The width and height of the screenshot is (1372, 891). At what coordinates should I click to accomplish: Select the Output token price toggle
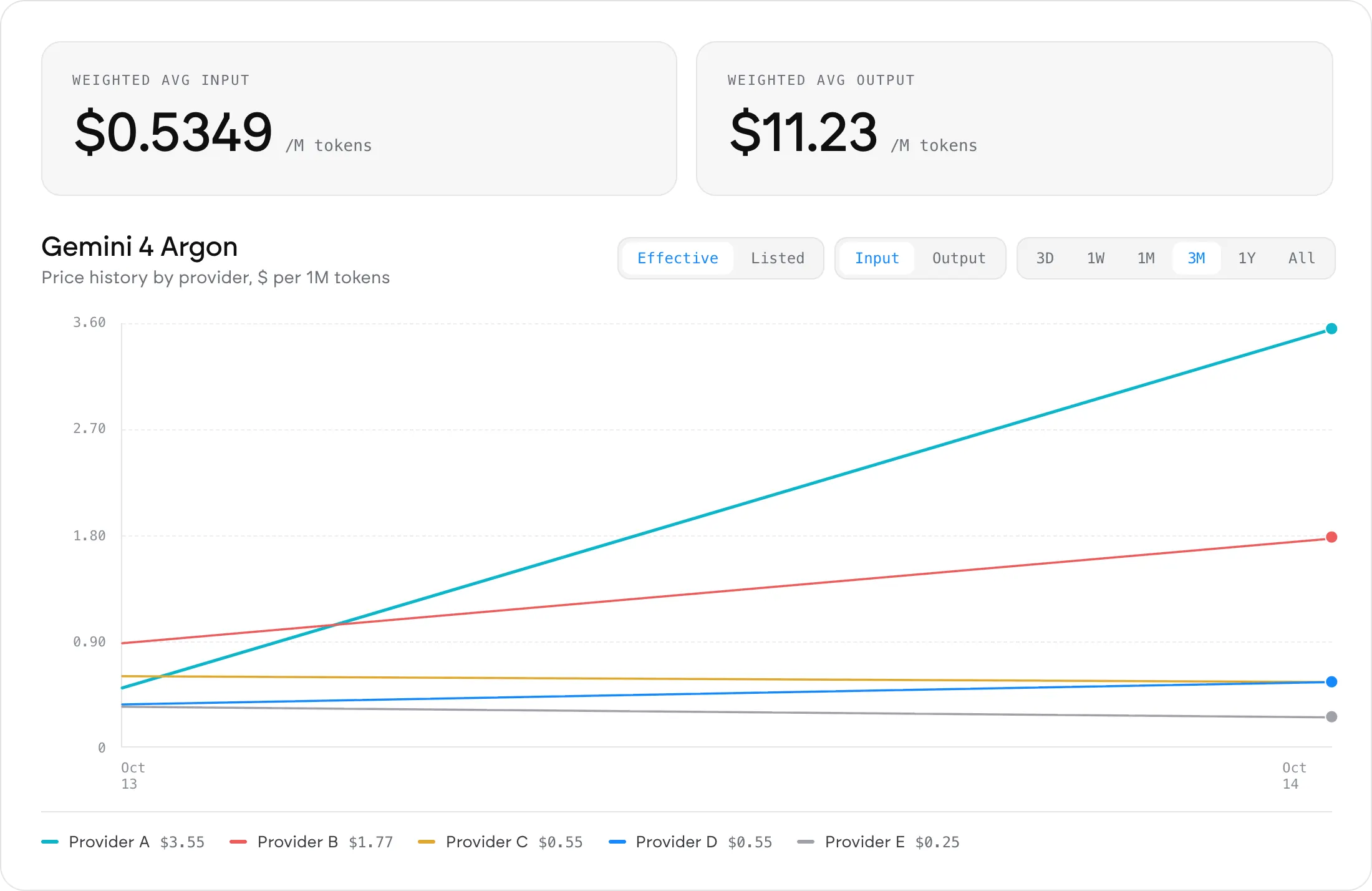(x=959, y=258)
